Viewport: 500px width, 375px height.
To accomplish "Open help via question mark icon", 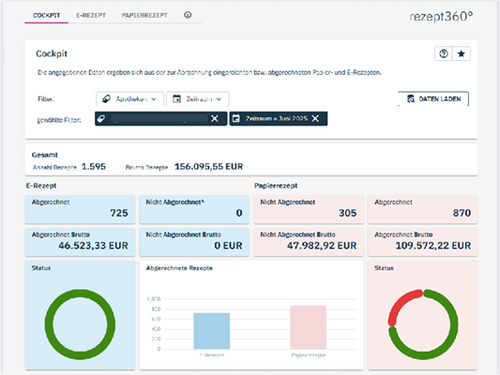I will [443, 54].
